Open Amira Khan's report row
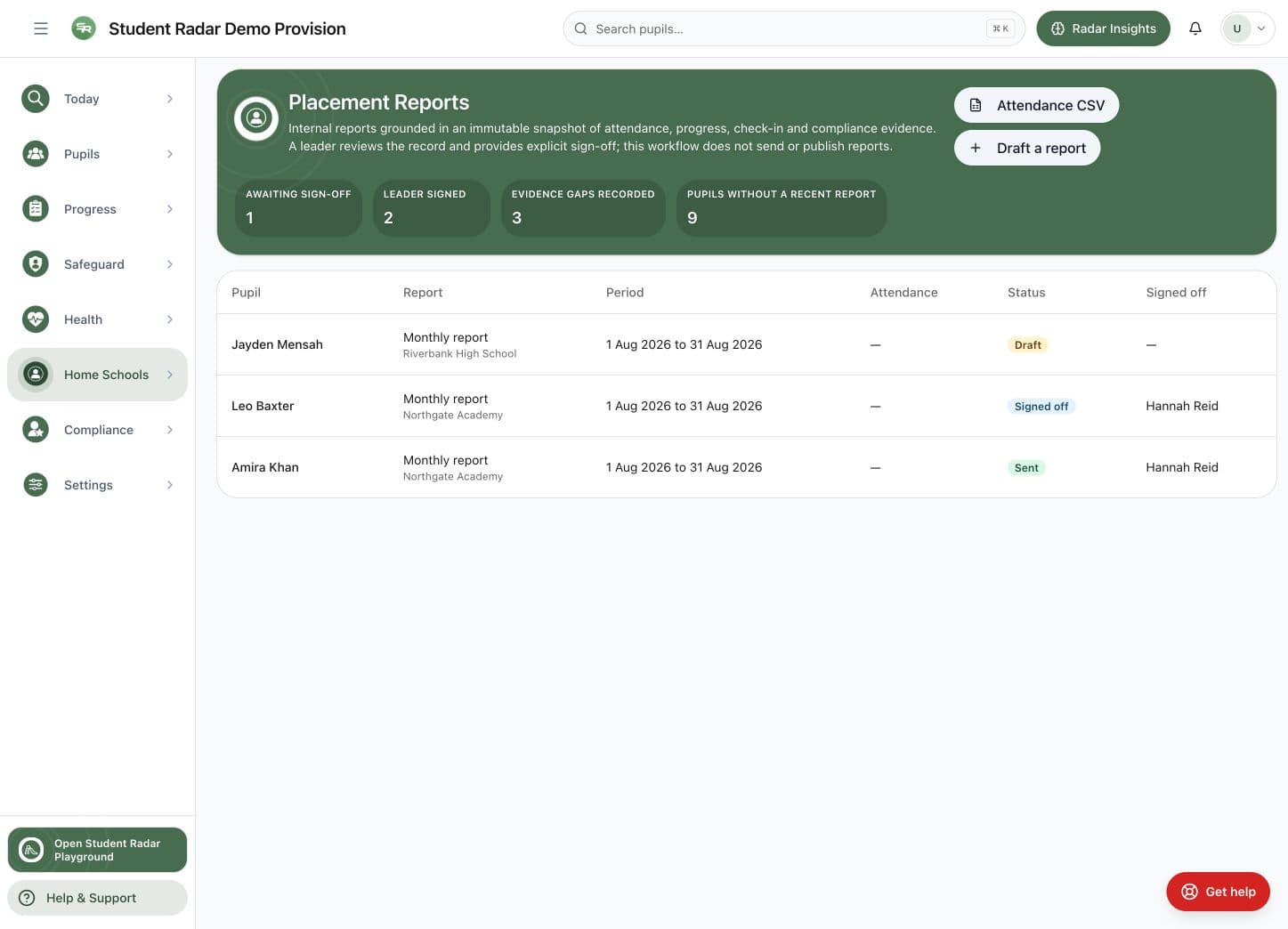The height and width of the screenshot is (929, 1288). tap(746, 467)
